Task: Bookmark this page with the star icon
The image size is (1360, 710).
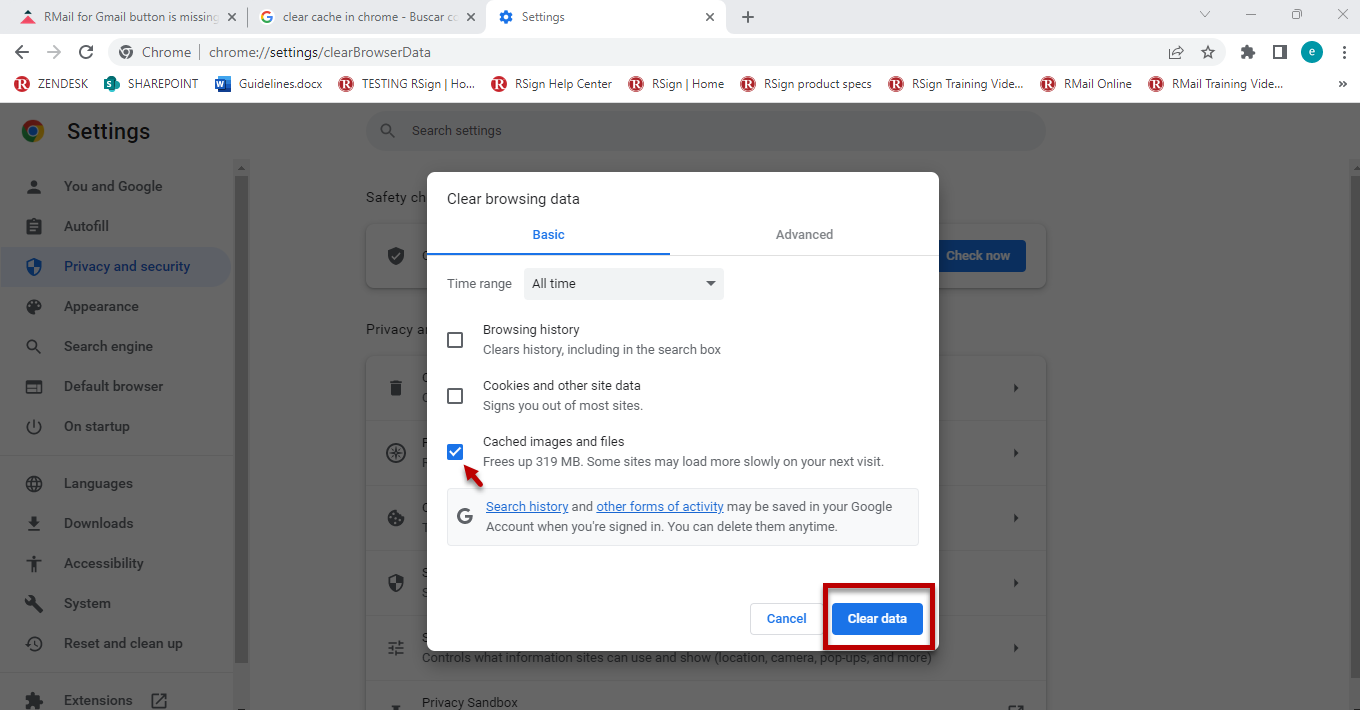Action: tap(1208, 52)
